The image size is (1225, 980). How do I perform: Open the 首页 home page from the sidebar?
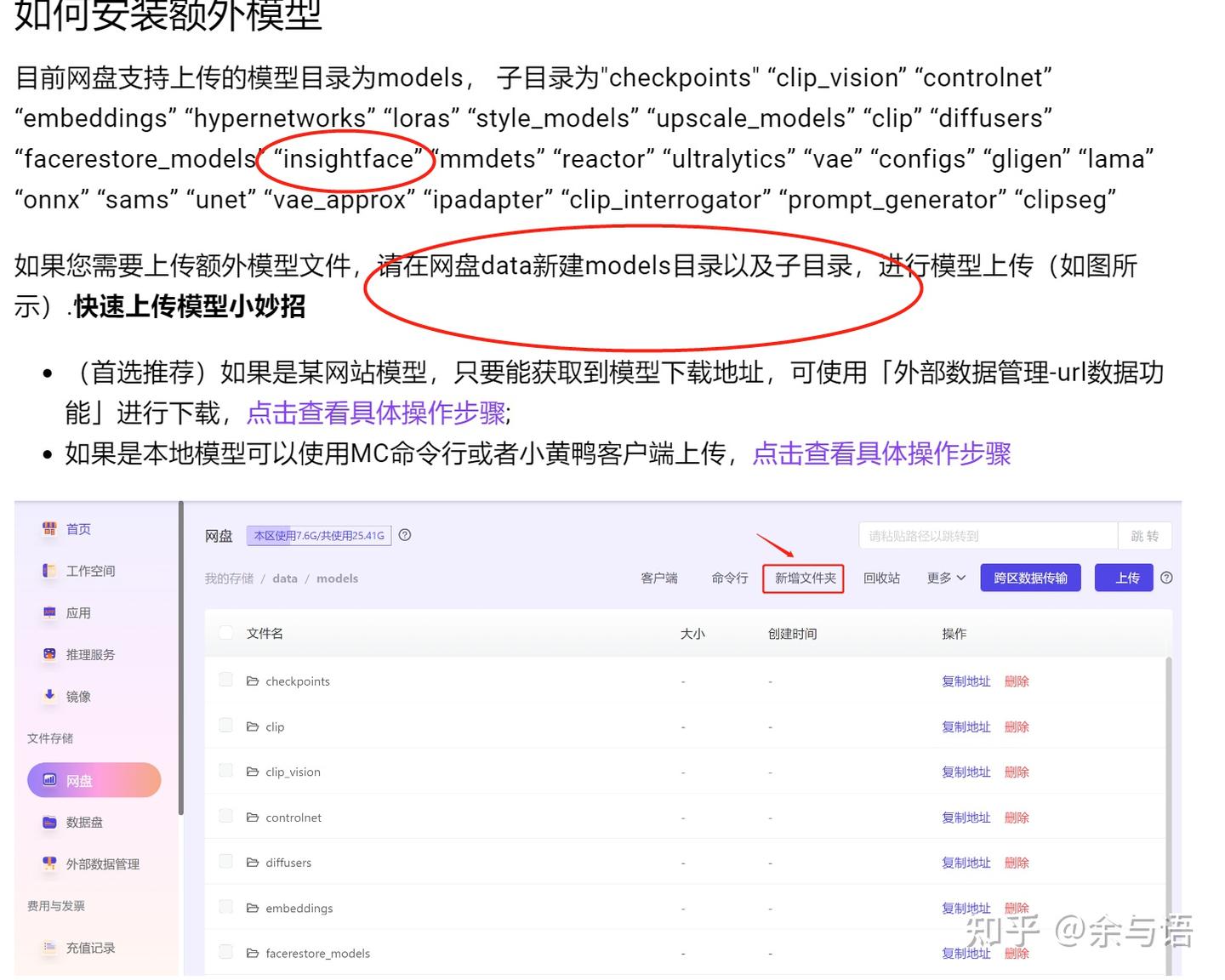(77, 528)
